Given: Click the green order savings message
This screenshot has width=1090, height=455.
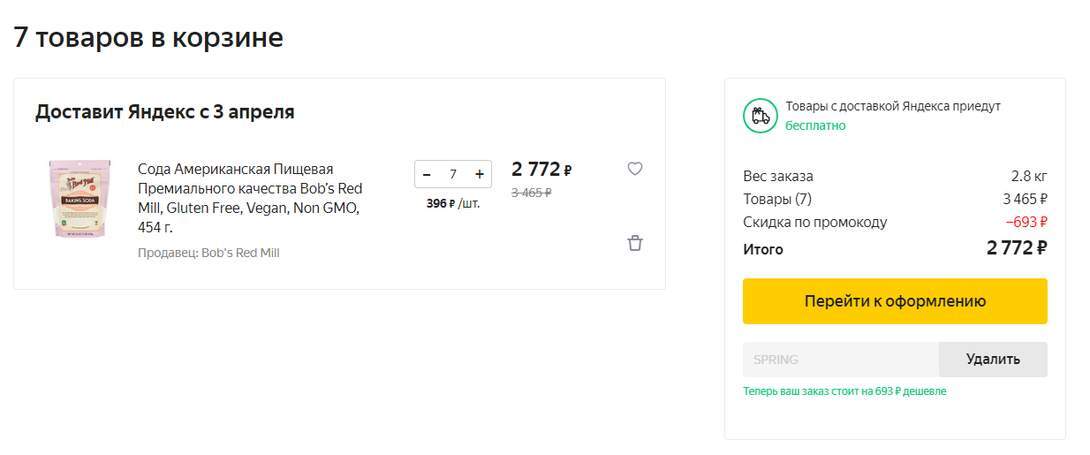Looking at the screenshot, I should pyautogui.click(x=844, y=391).
